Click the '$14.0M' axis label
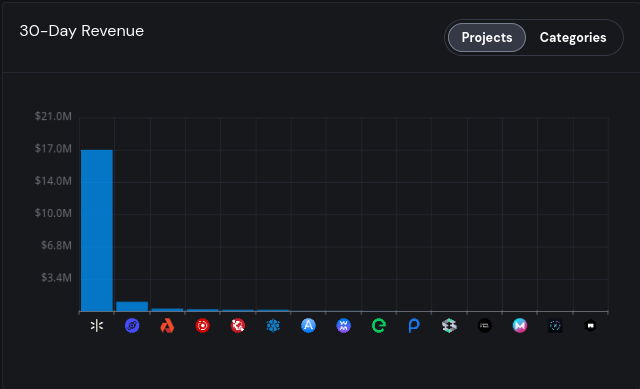This screenshot has height=389, width=640. click(x=53, y=181)
